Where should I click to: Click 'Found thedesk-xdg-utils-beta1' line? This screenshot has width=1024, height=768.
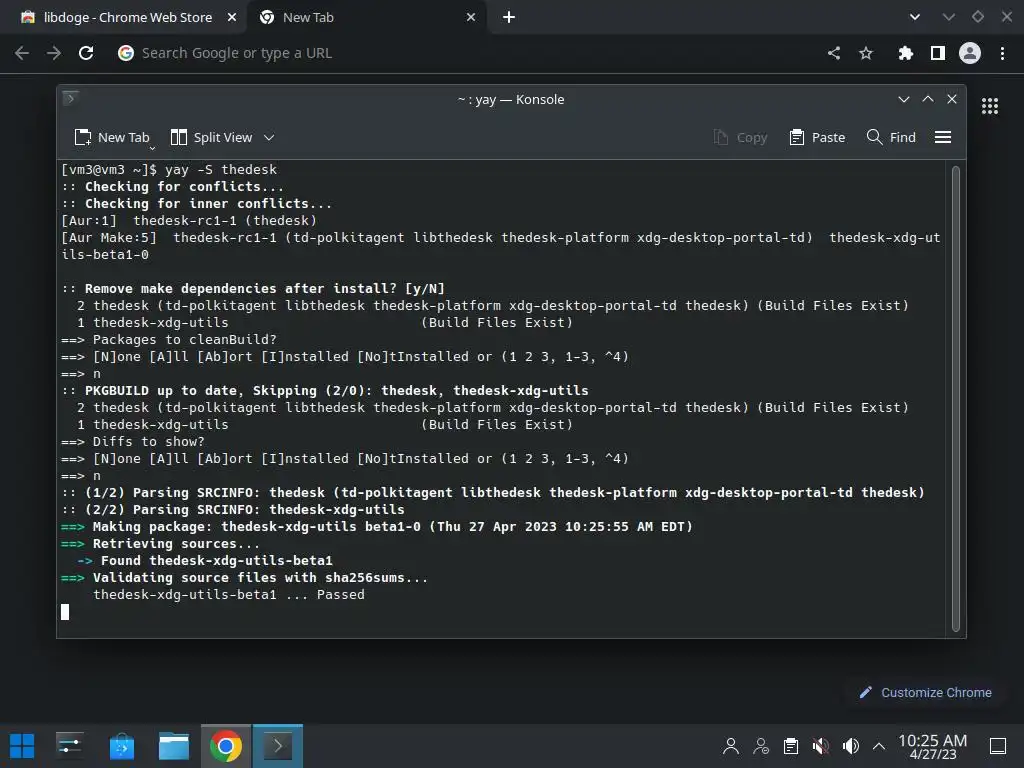(205, 561)
